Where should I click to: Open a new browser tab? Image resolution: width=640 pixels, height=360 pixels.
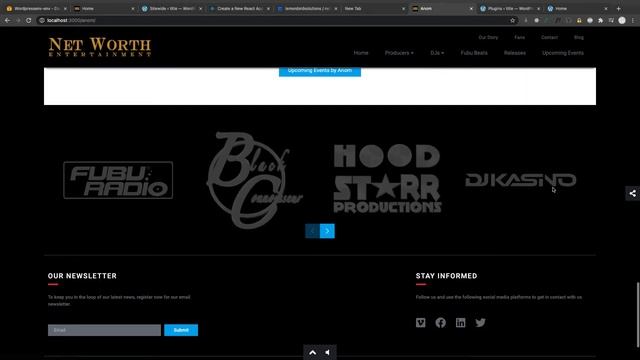(618, 9)
